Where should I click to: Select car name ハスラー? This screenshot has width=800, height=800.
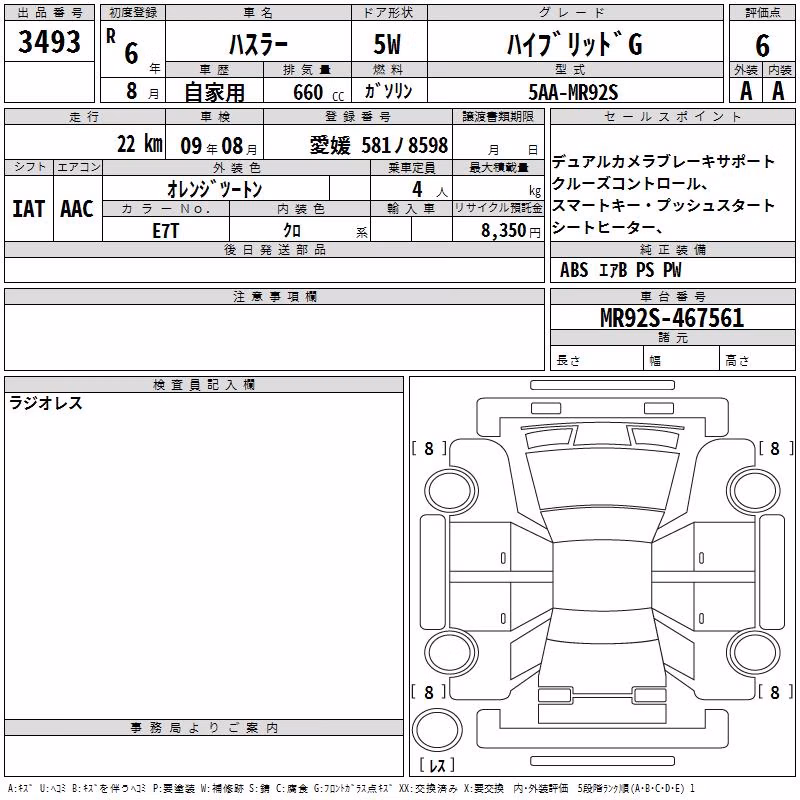tap(258, 45)
